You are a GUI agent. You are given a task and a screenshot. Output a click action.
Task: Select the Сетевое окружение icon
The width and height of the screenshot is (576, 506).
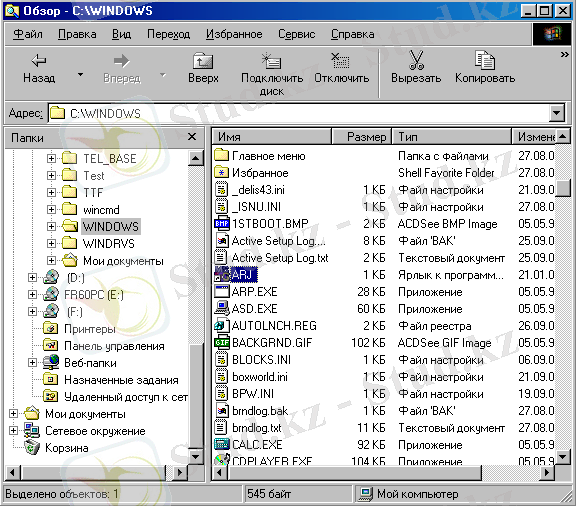32,430
